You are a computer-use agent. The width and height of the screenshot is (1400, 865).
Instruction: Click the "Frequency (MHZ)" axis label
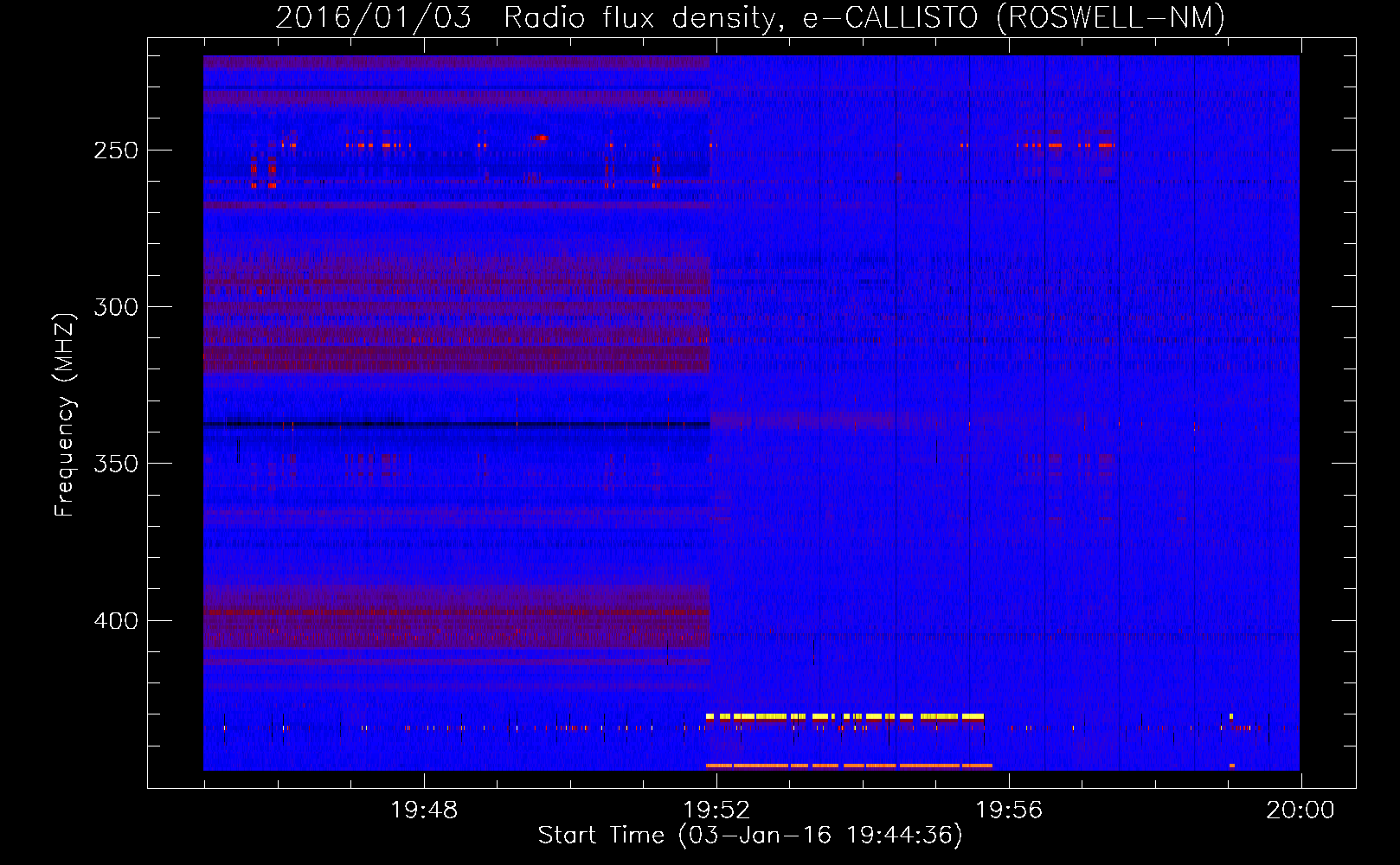pos(65,415)
